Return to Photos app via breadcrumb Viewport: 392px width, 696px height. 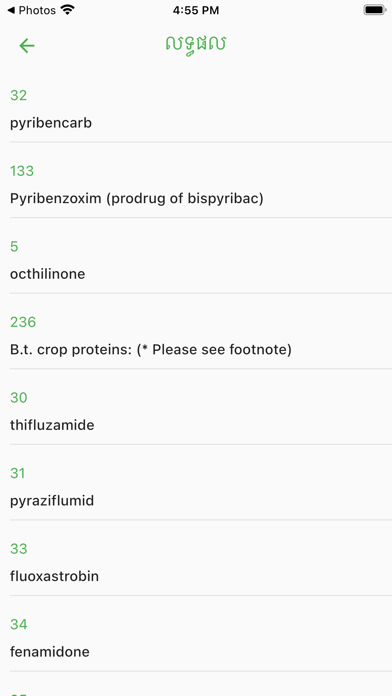pyautogui.click(x=31, y=10)
